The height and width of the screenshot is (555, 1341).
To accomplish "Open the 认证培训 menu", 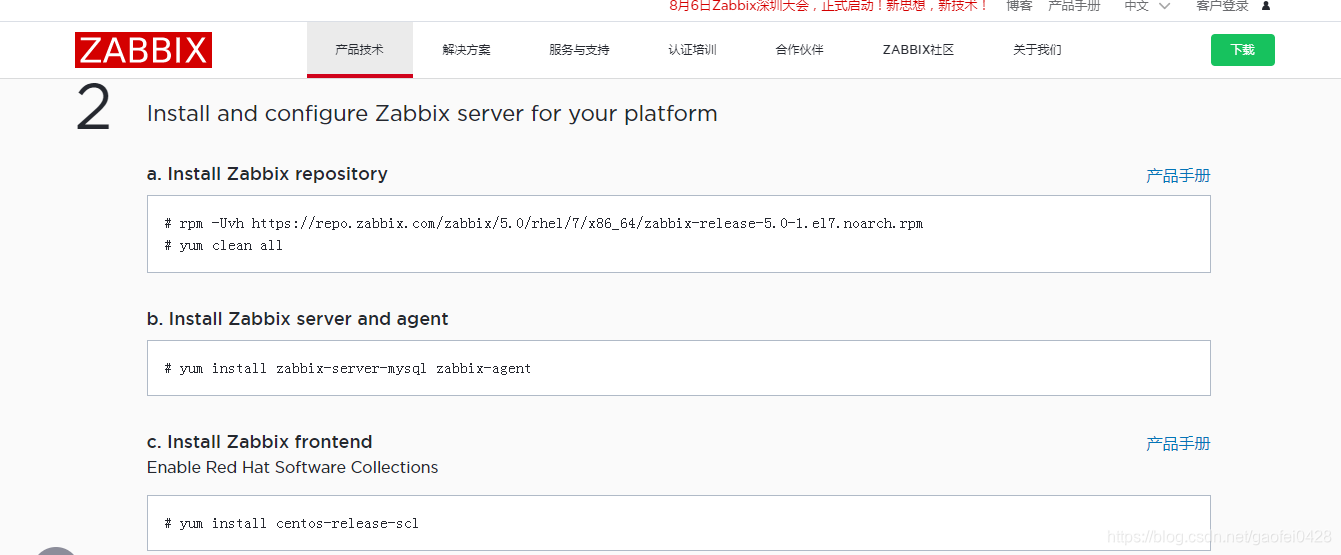I will click(x=692, y=50).
